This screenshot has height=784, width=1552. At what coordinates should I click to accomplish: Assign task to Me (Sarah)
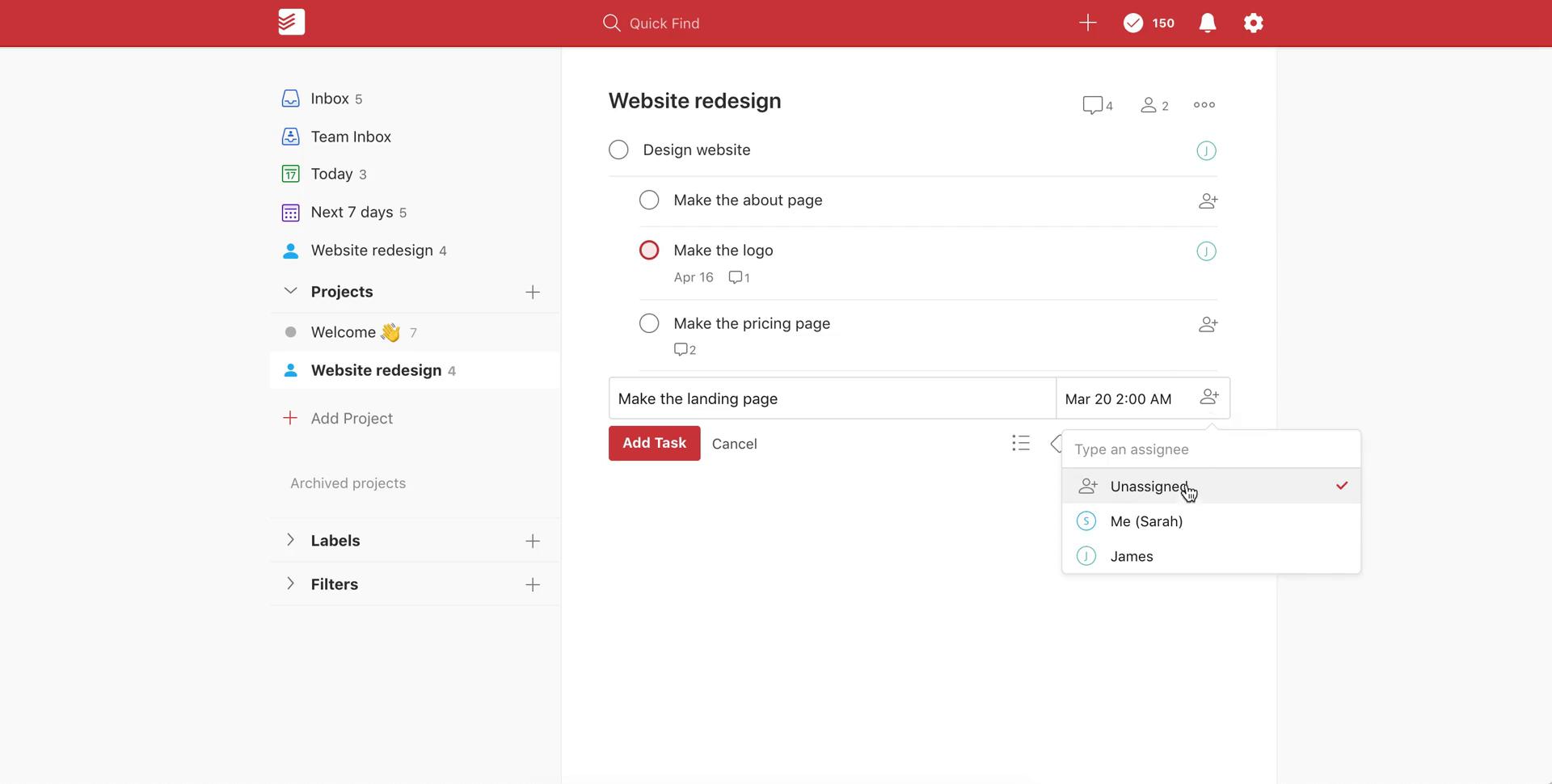tap(1211, 521)
